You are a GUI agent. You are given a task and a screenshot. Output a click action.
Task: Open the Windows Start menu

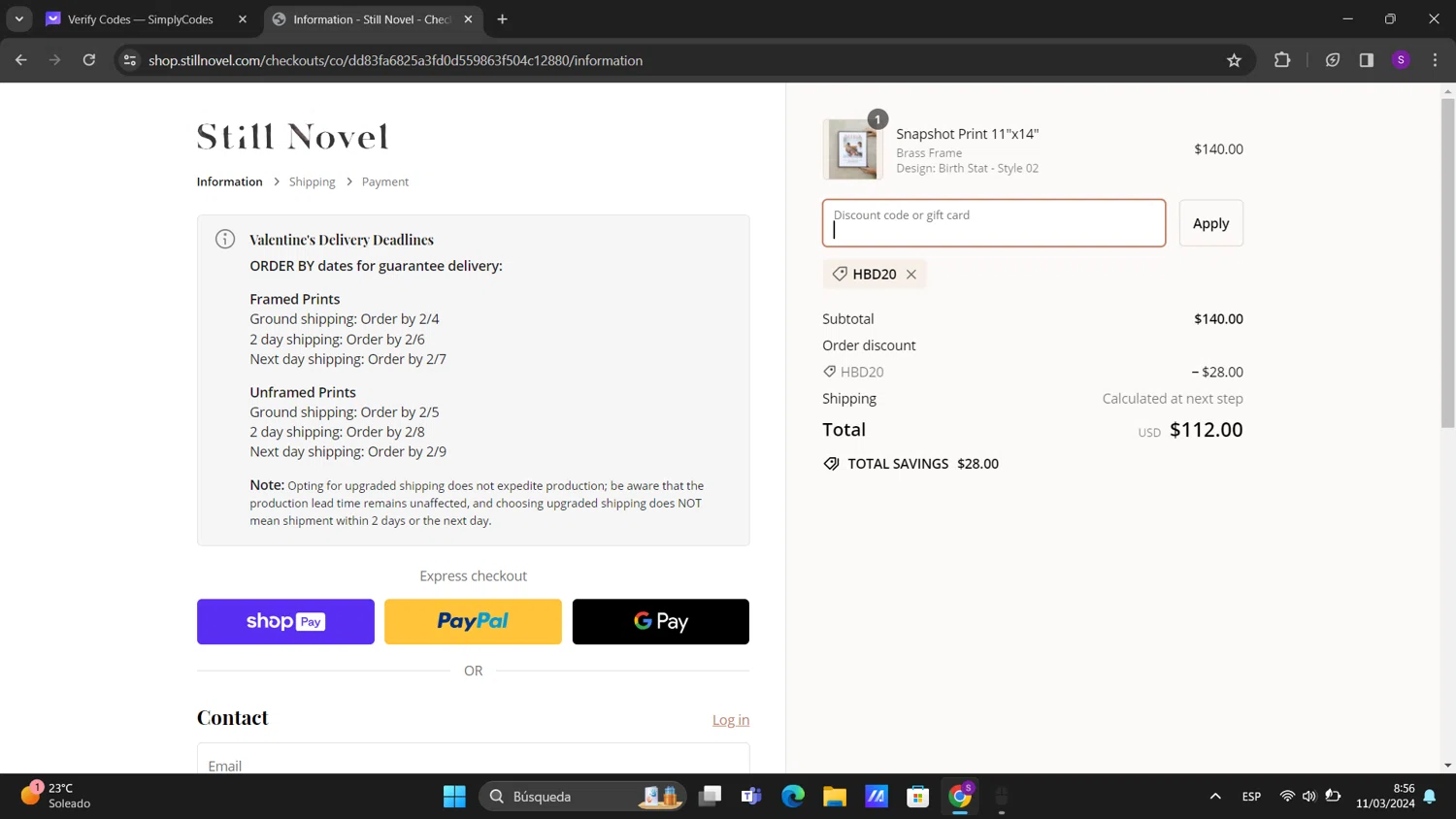pyautogui.click(x=454, y=797)
